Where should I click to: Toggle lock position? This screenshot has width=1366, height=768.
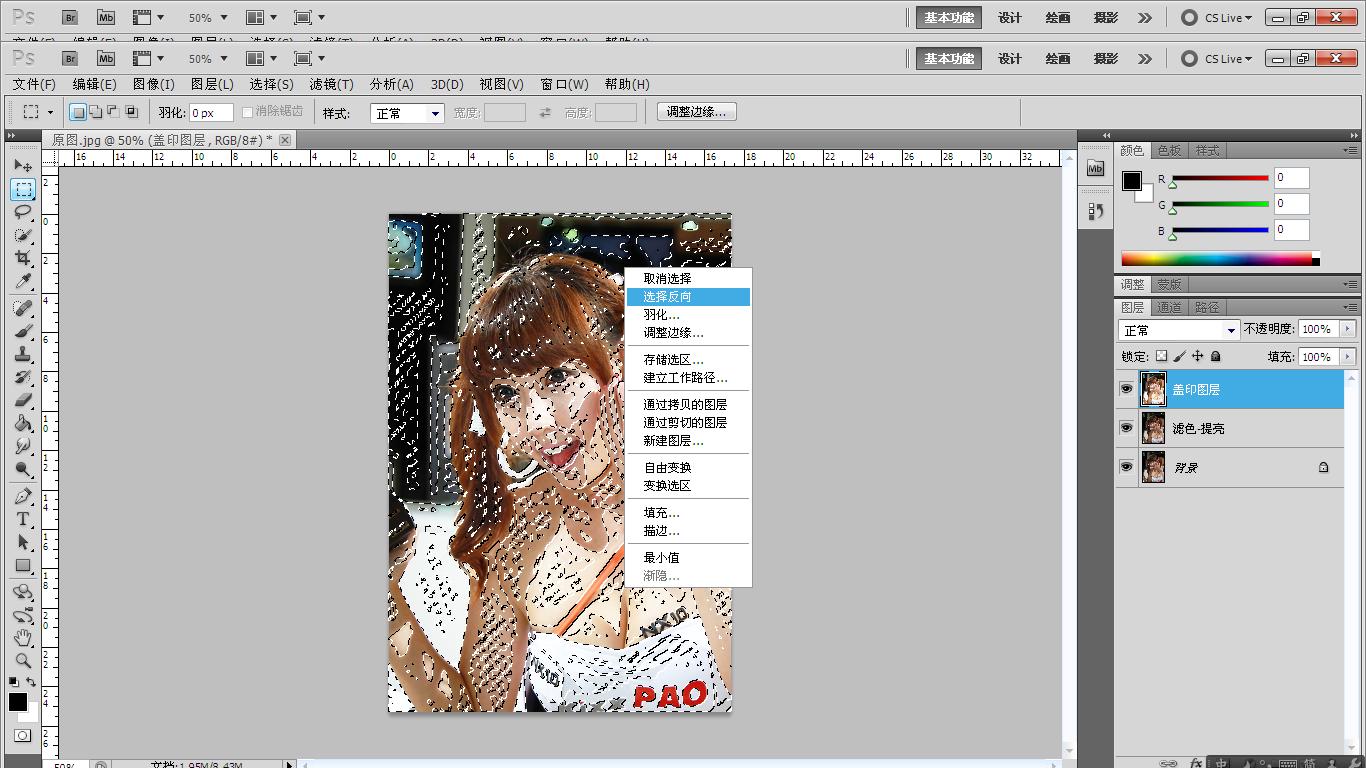tap(1197, 356)
